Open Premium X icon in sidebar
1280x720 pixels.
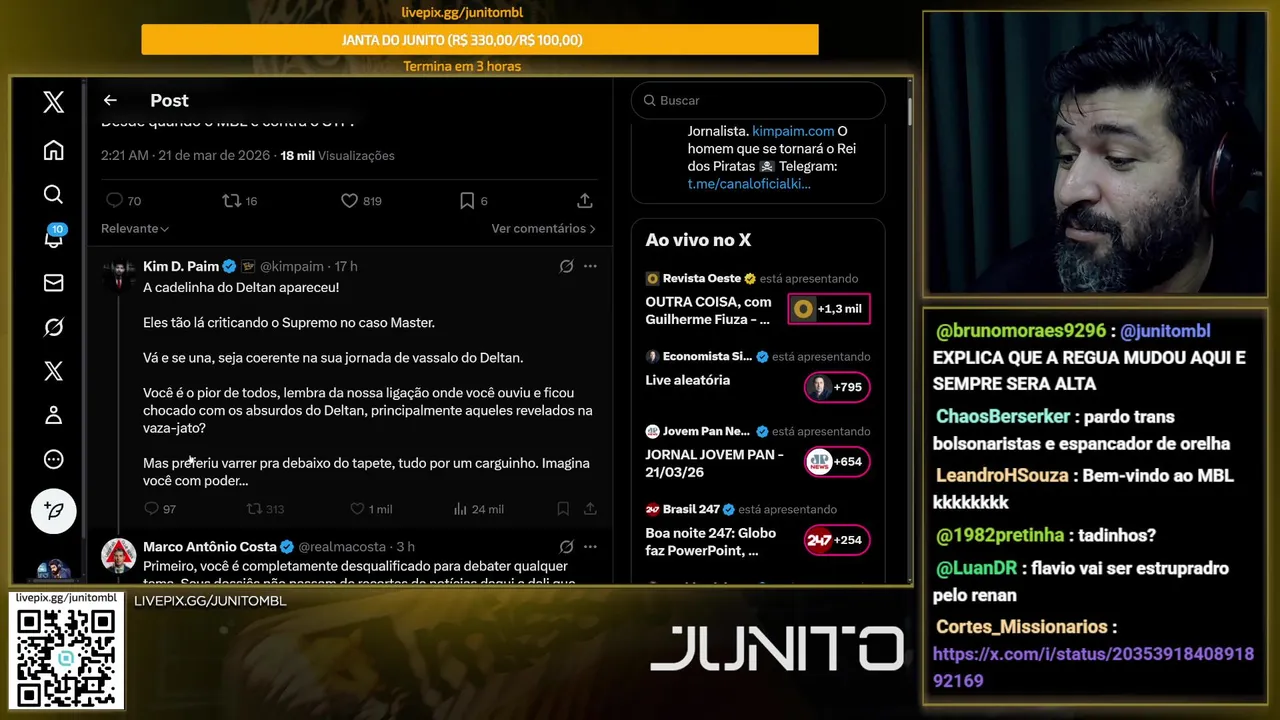point(54,371)
